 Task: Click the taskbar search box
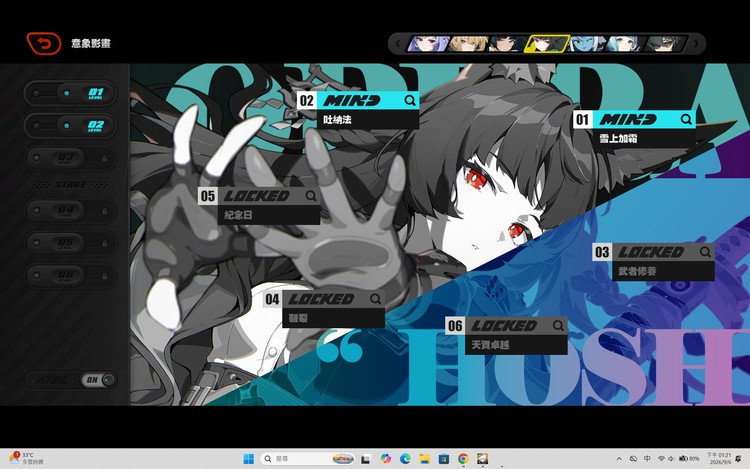tap(308, 459)
